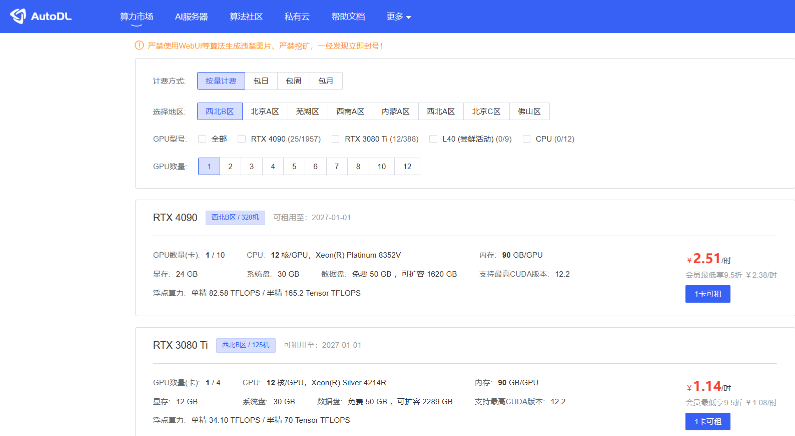
Task: Open the 算力市场 nav tab
Action: [x=136, y=17]
